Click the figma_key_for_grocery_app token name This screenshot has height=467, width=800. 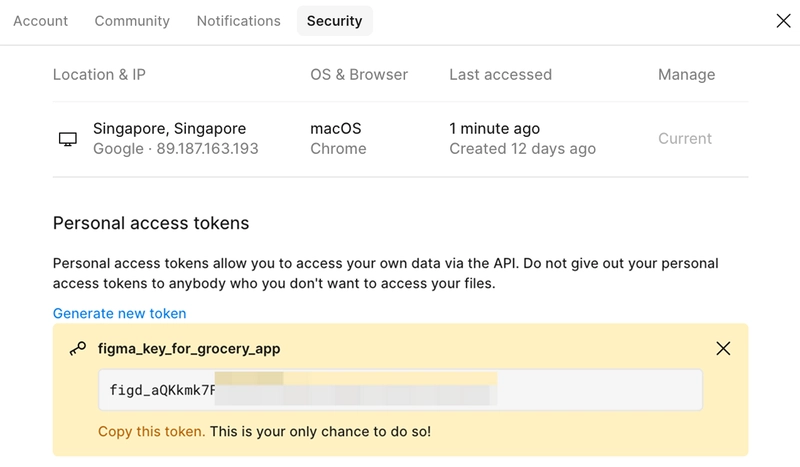(x=189, y=349)
